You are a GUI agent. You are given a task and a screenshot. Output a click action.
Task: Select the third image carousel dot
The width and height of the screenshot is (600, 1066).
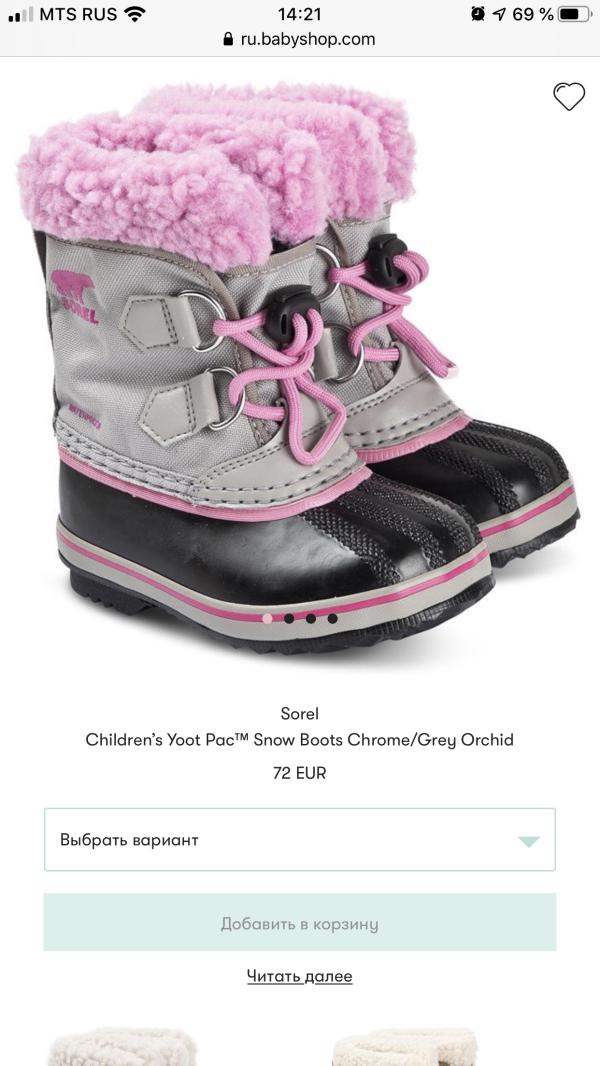311,619
